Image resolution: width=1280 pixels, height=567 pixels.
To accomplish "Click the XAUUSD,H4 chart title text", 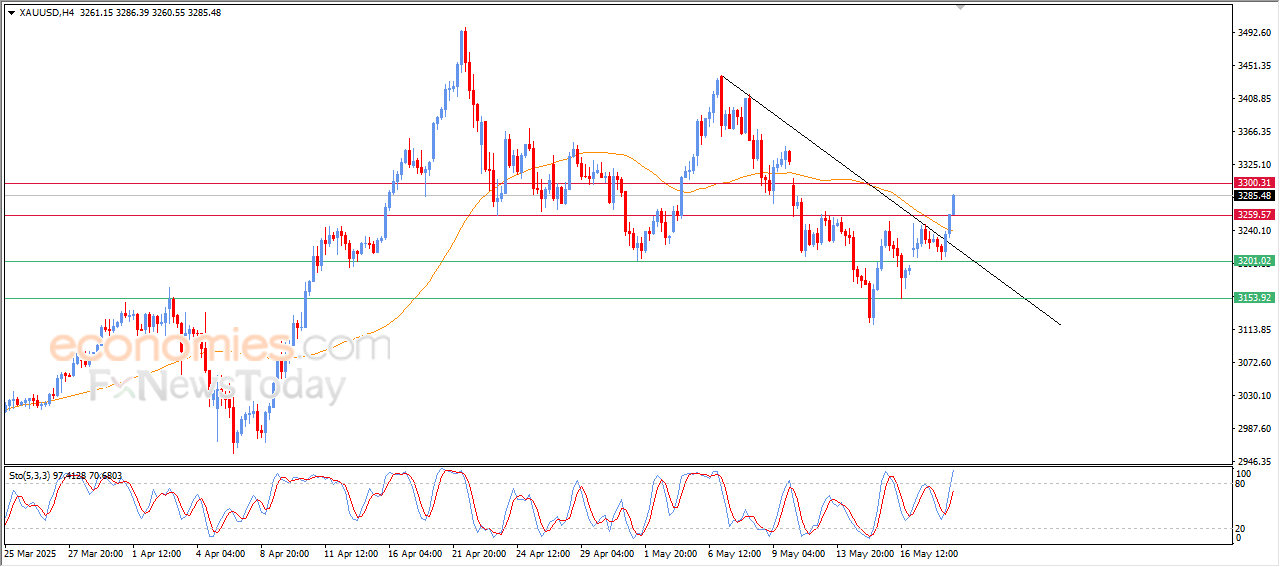I will click(x=47, y=12).
